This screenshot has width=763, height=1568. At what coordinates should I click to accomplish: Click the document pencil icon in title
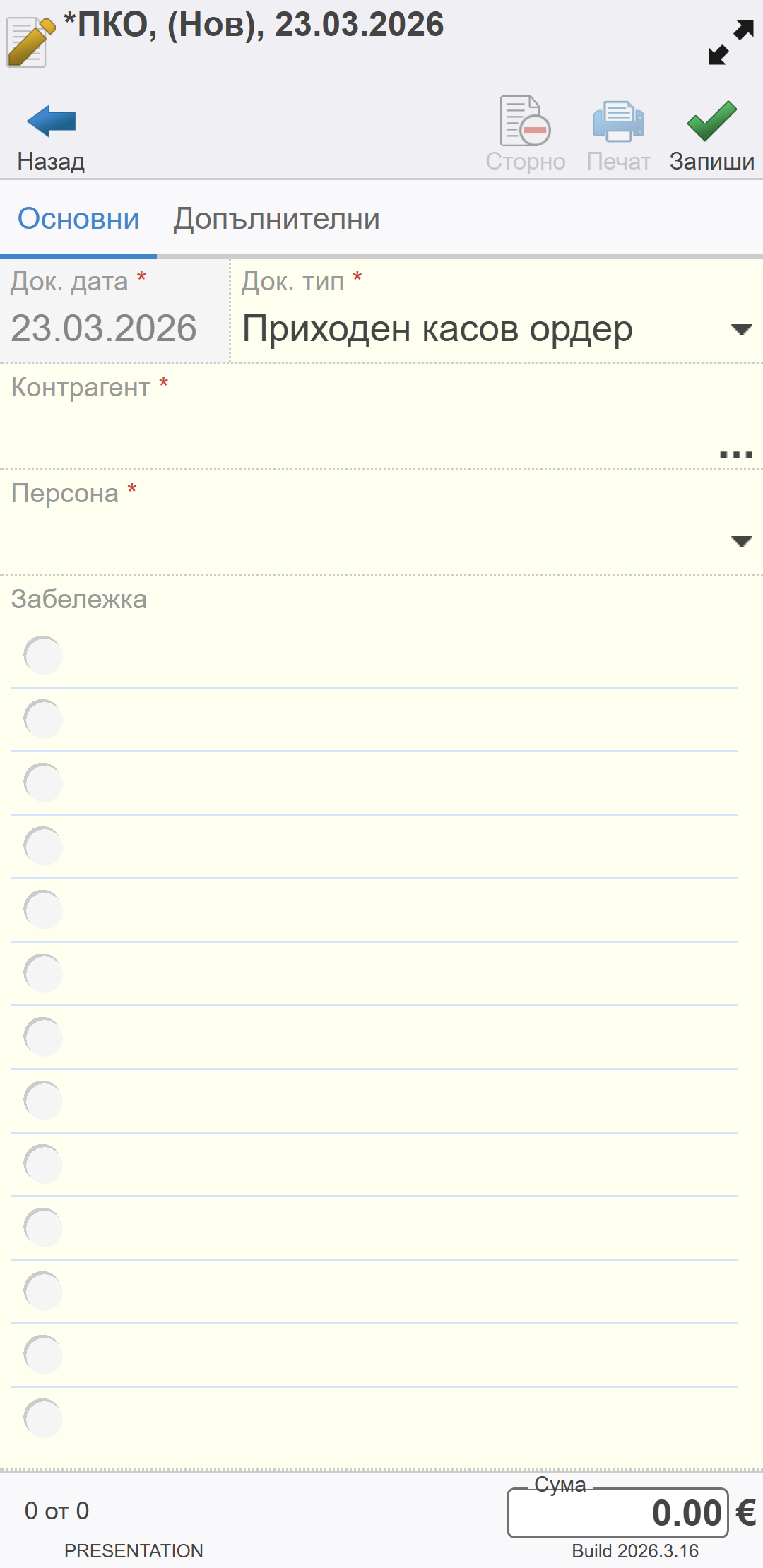click(x=30, y=42)
